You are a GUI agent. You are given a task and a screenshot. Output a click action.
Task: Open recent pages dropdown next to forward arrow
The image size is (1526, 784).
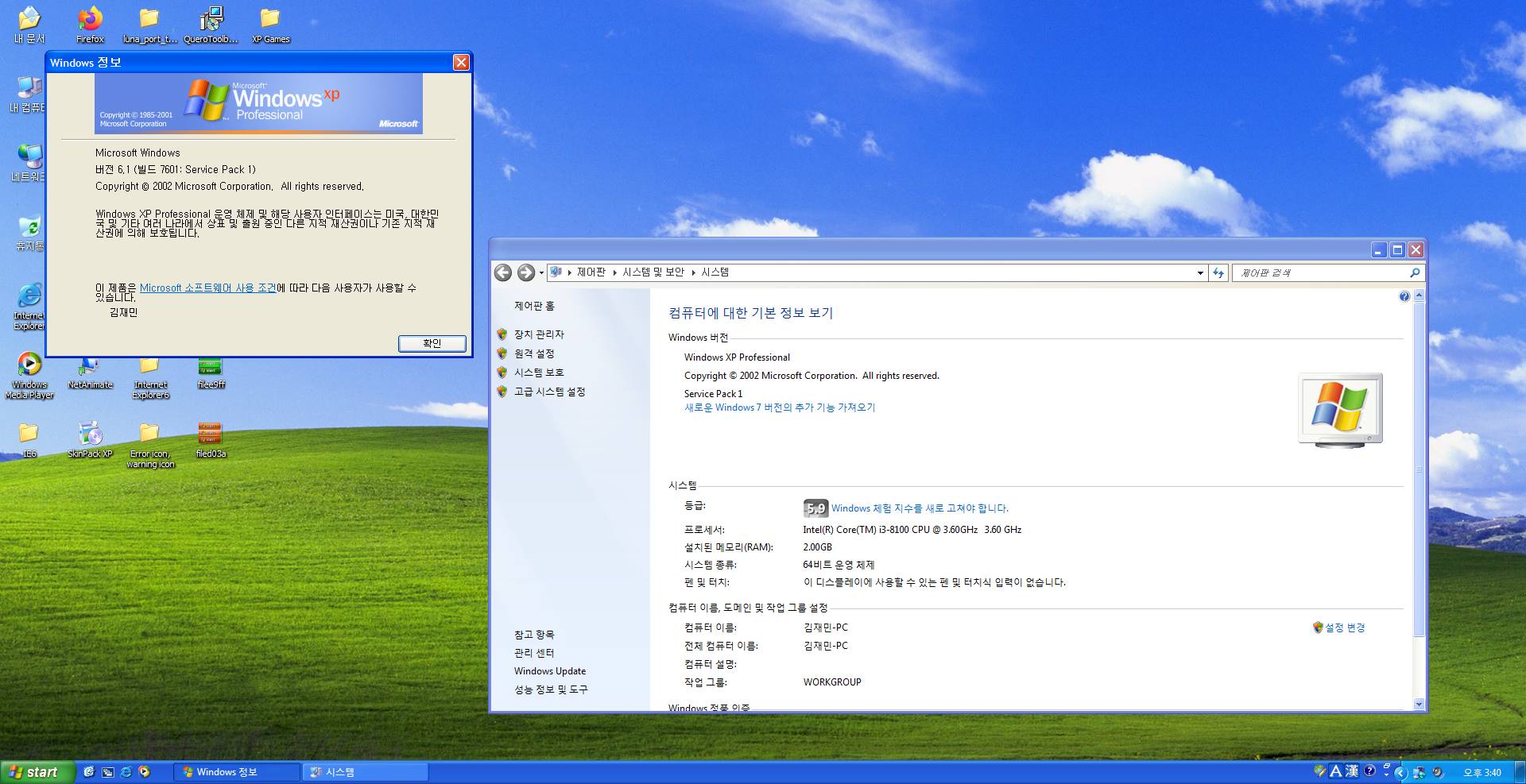tap(541, 272)
